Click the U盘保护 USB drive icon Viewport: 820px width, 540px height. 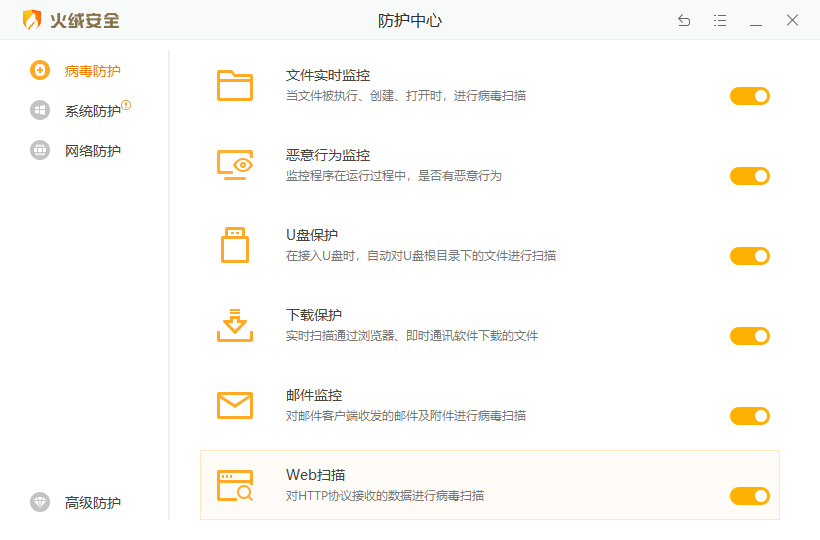235,245
